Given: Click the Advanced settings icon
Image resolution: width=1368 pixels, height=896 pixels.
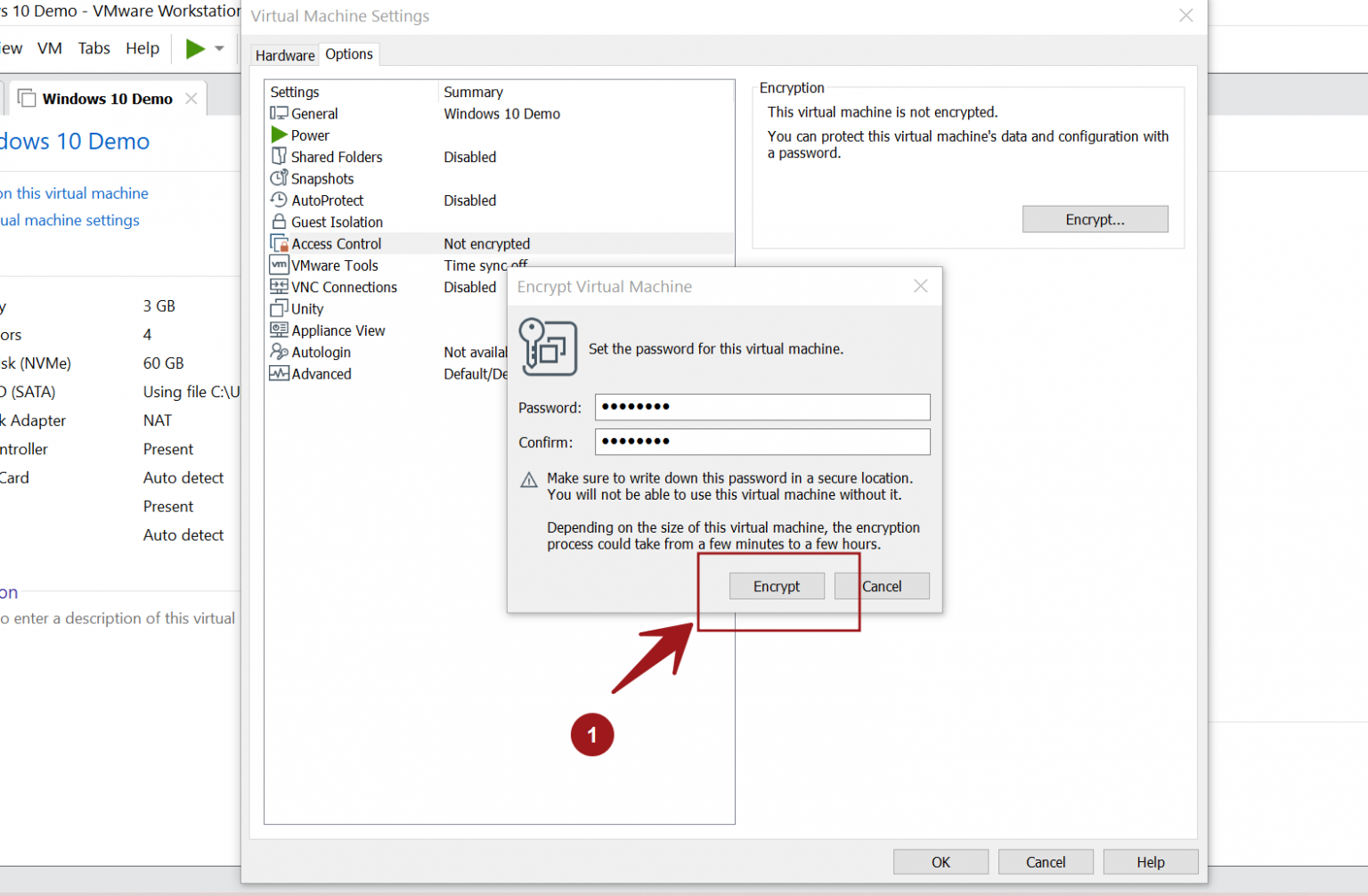Looking at the screenshot, I should (279, 373).
